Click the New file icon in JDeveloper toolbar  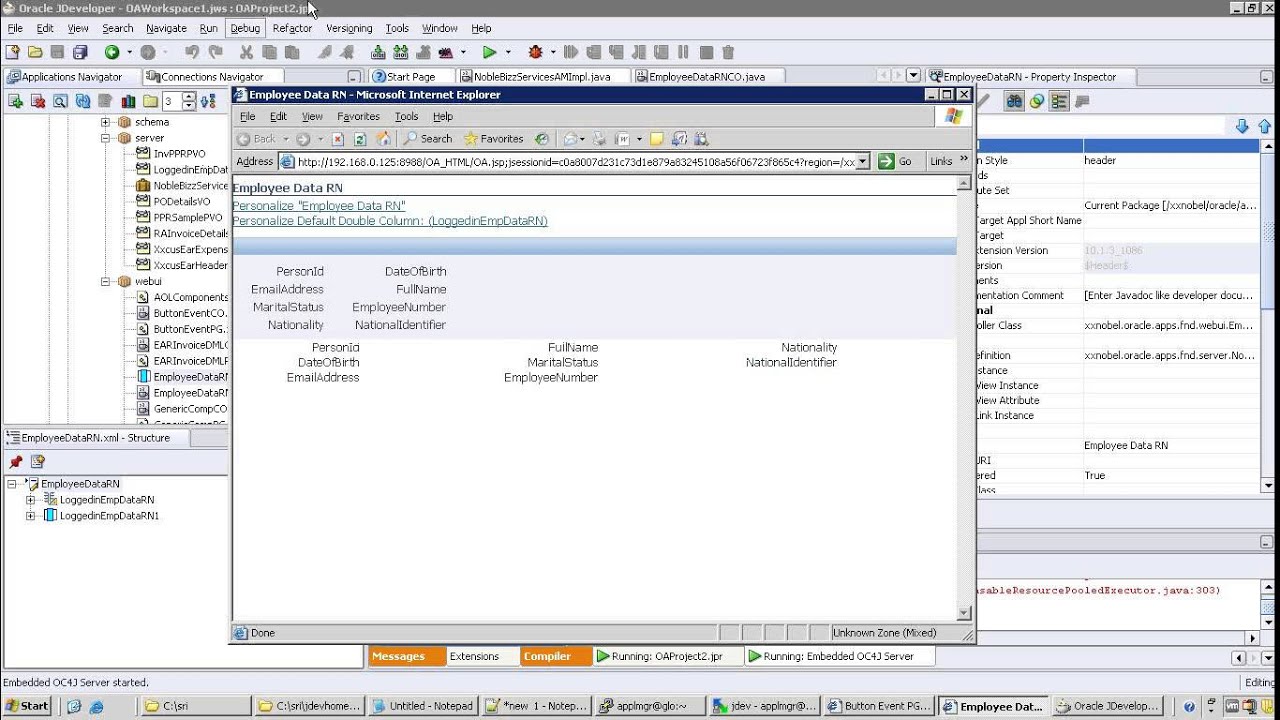(13, 52)
